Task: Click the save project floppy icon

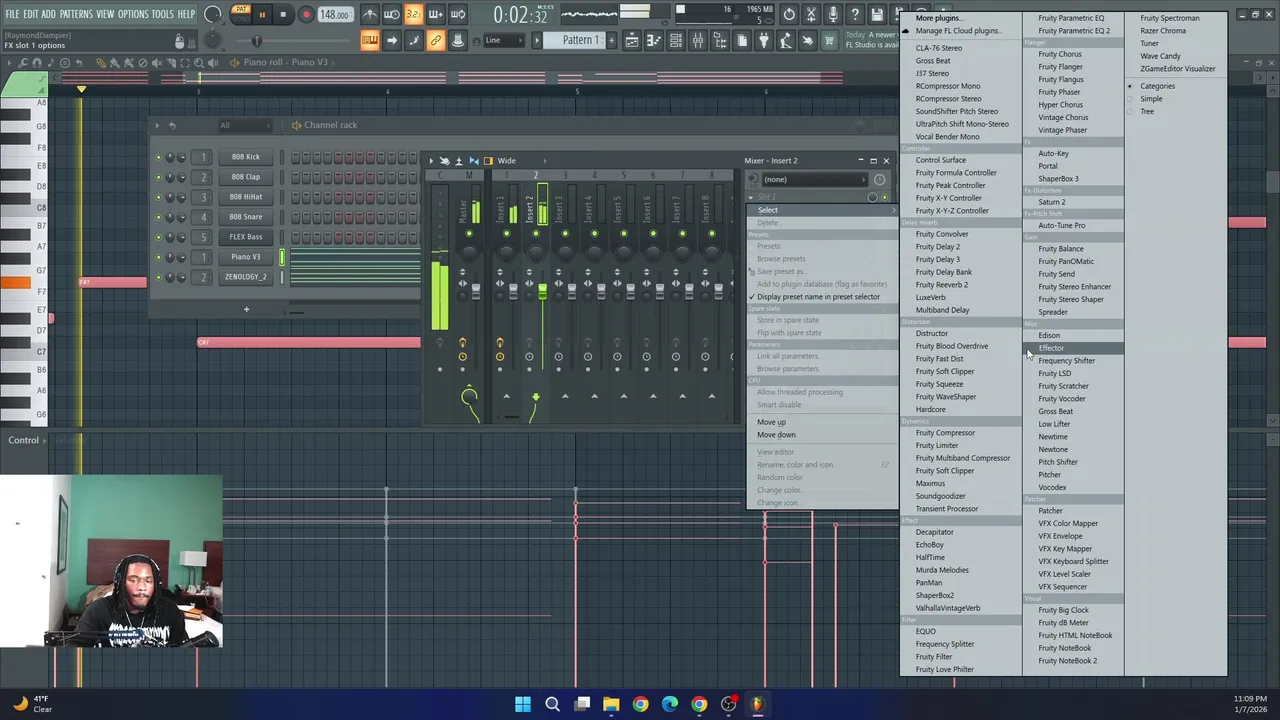Action: [x=877, y=15]
